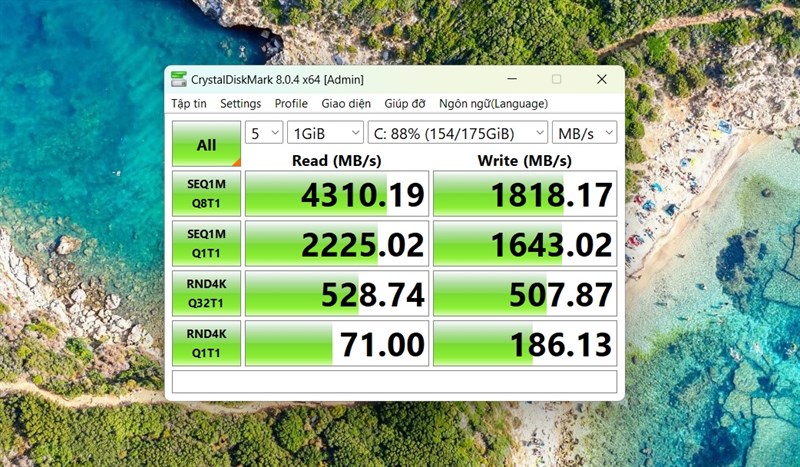Select the 186.13 random write result

pyautogui.click(x=525, y=343)
